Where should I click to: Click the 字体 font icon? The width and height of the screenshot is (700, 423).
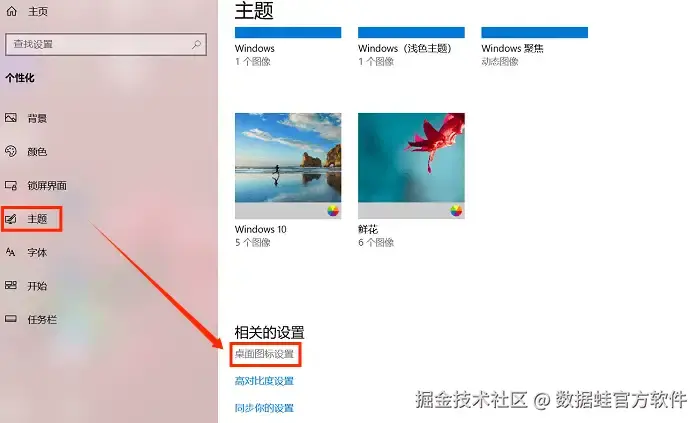pos(11,252)
